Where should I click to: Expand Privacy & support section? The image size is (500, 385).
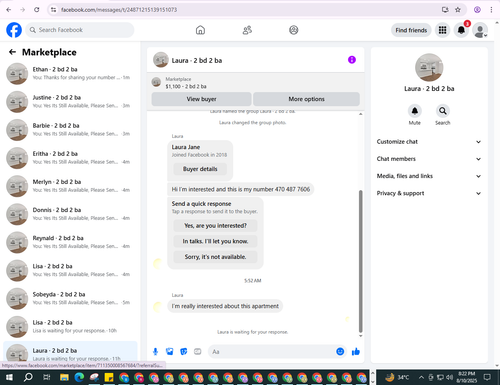click(429, 193)
